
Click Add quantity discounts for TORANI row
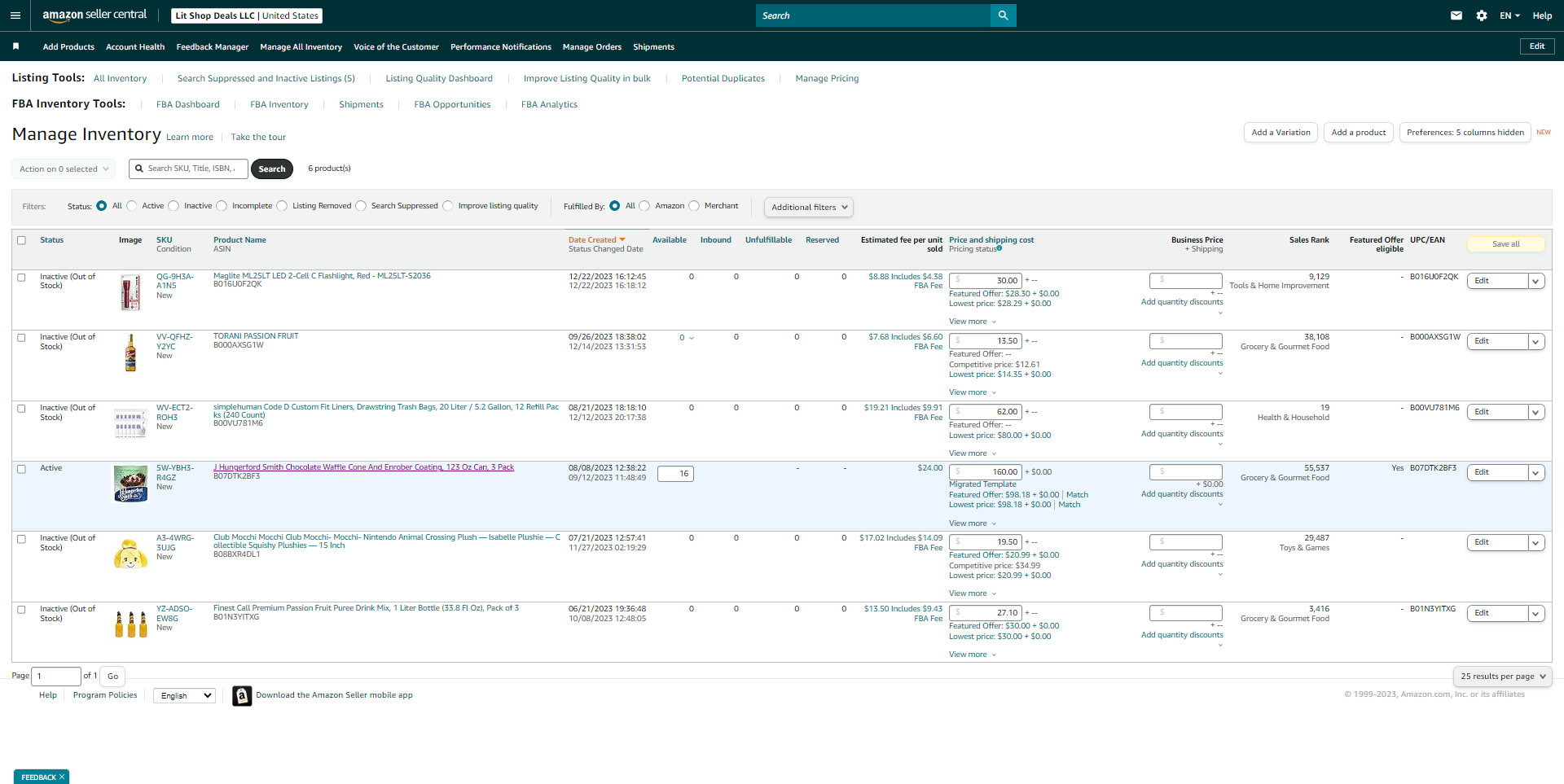tap(1182, 363)
